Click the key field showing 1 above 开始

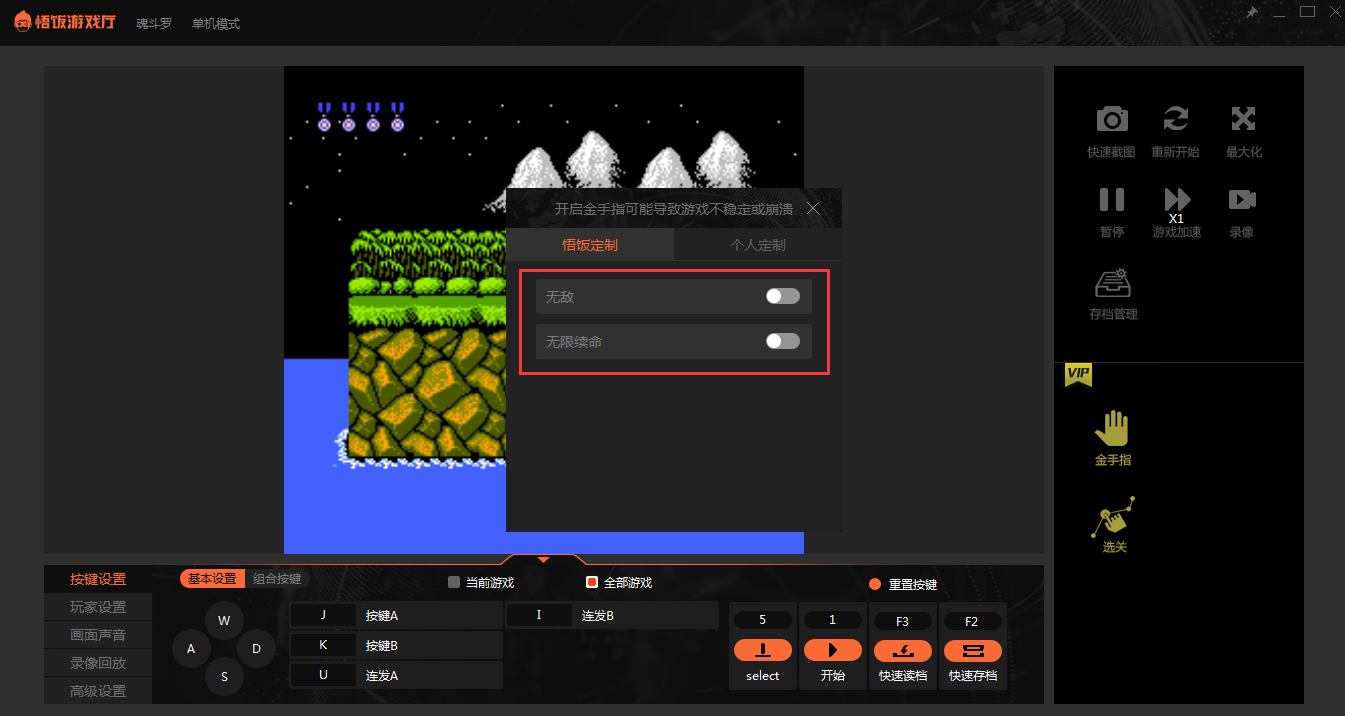coord(832,621)
